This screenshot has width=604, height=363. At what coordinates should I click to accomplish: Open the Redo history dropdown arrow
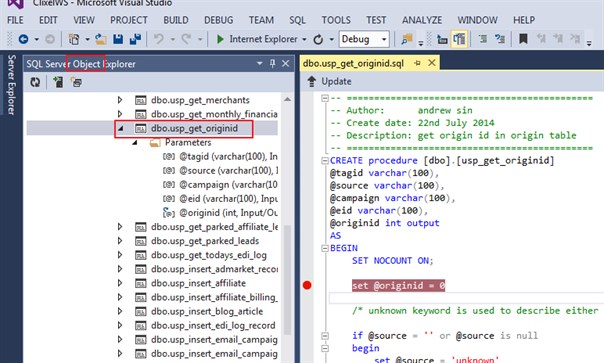(x=200, y=39)
